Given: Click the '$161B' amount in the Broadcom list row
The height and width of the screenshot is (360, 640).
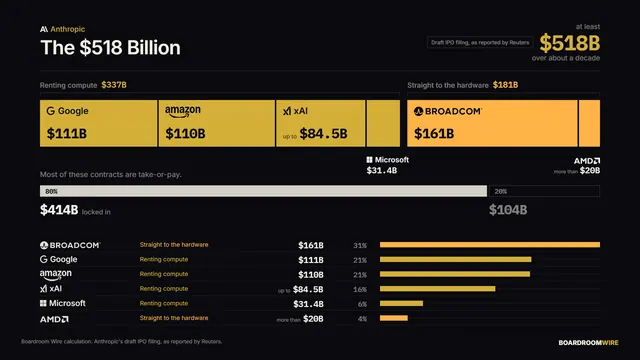Looking at the screenshot, I should (311, 245).
